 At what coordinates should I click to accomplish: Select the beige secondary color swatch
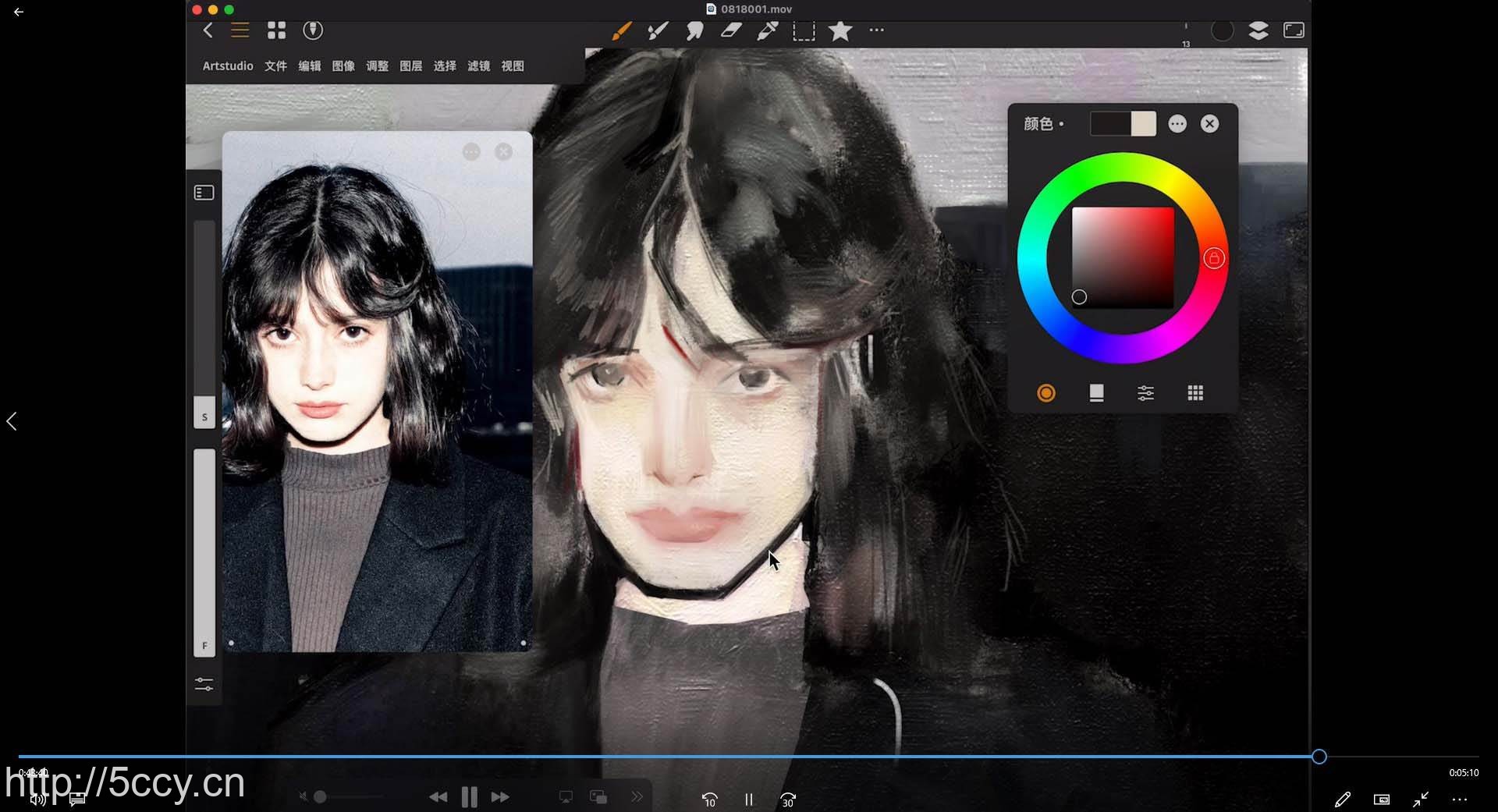(x=1143, y=124)
